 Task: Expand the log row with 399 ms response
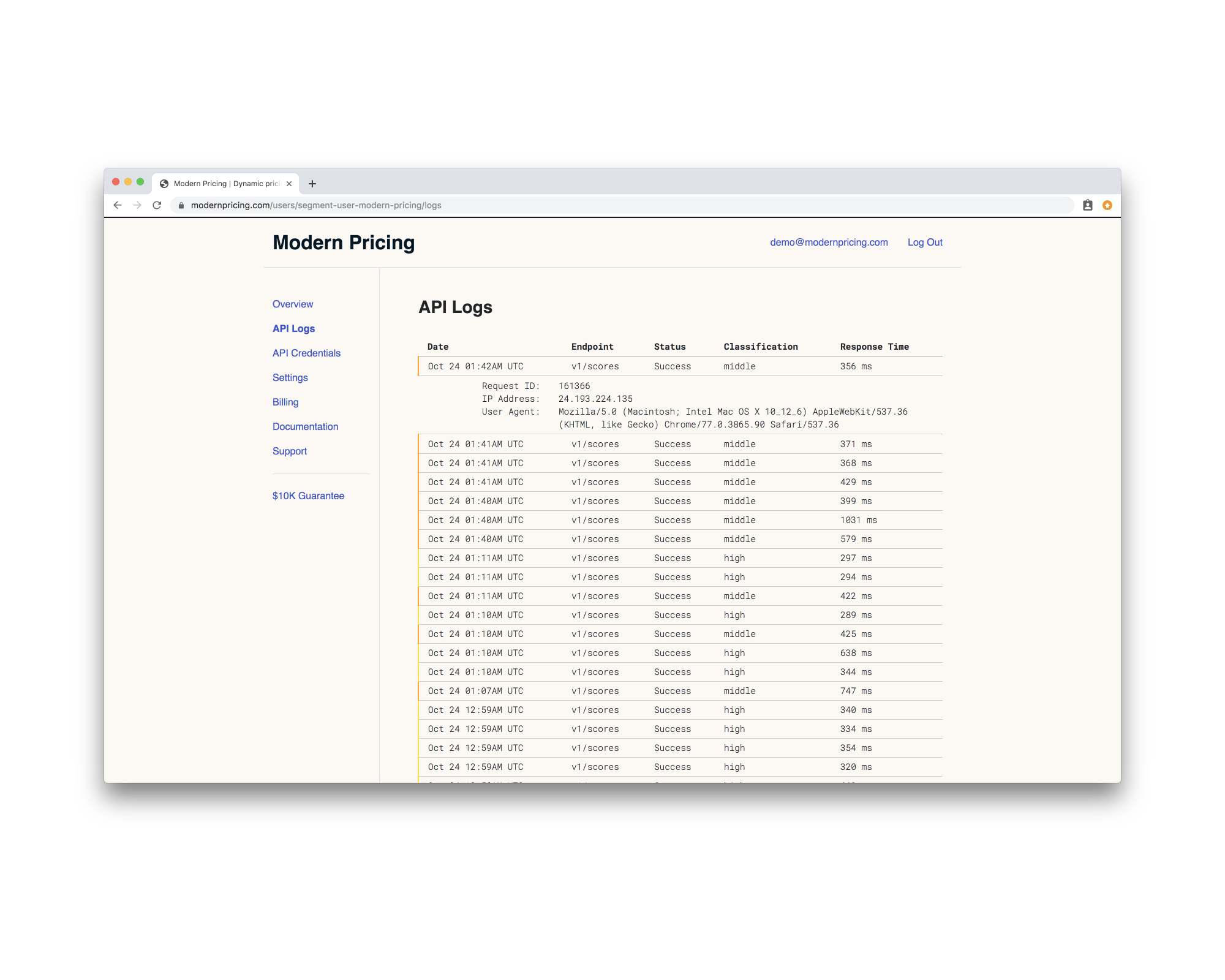(680, 501)
